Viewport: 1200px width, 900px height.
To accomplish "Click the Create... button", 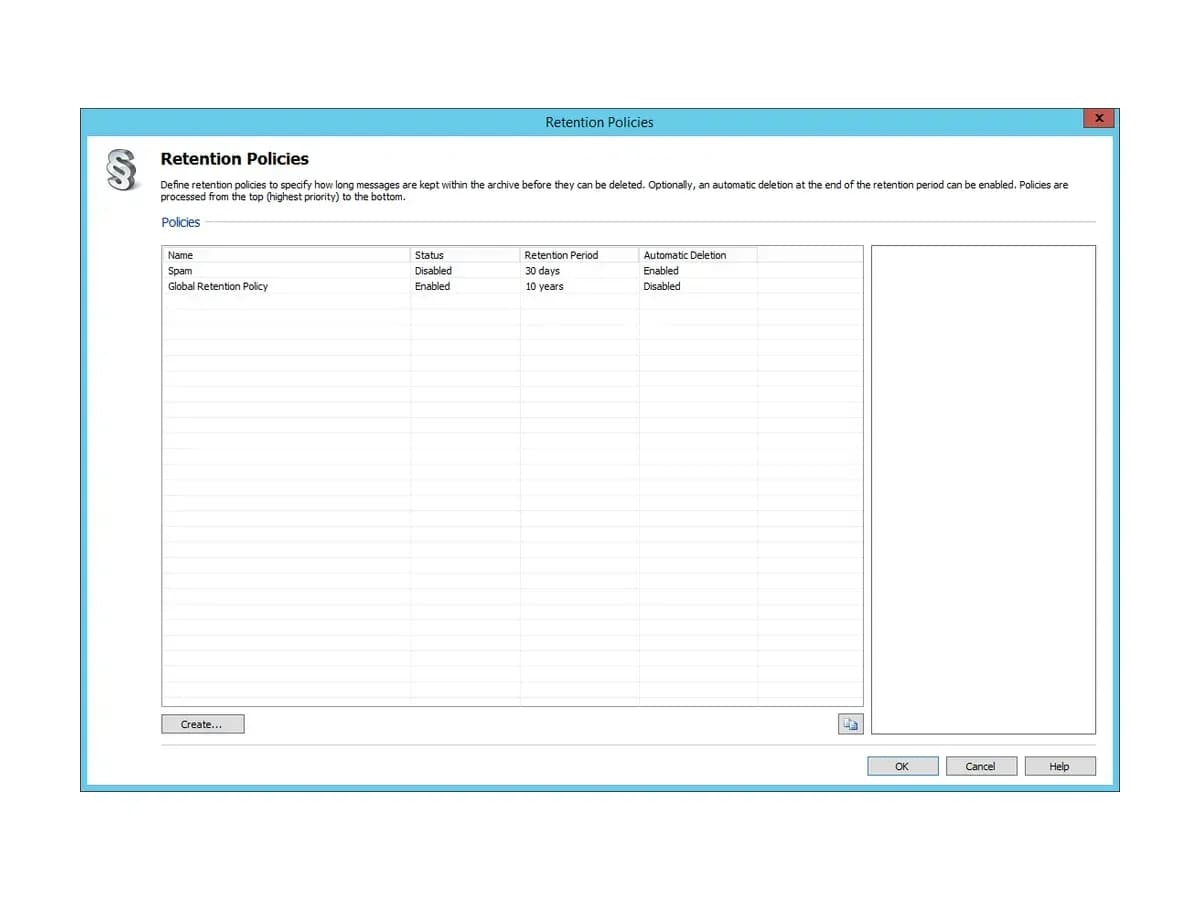I will pos(202,724).
